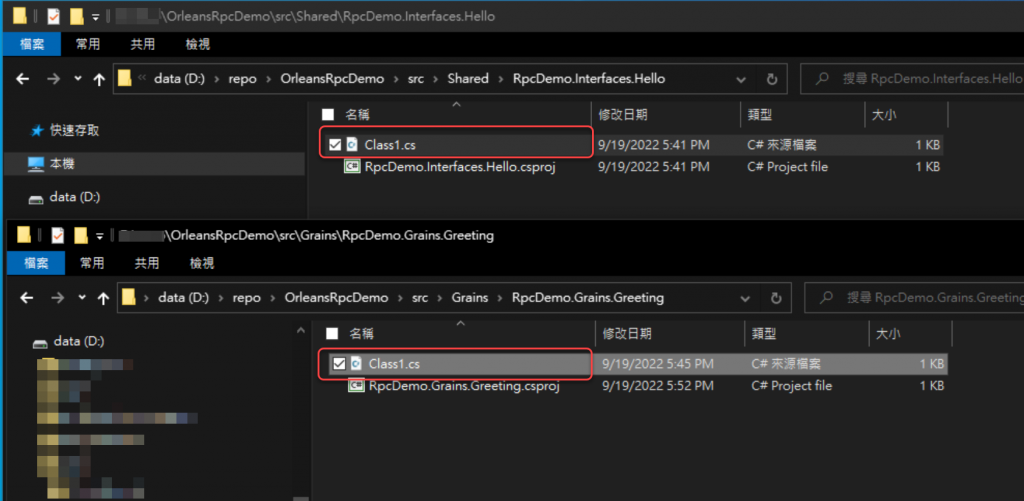
Task: Select RpcDemo.Interfaces.Hello.csproj file icon
Action: click(x=353, y=167)
